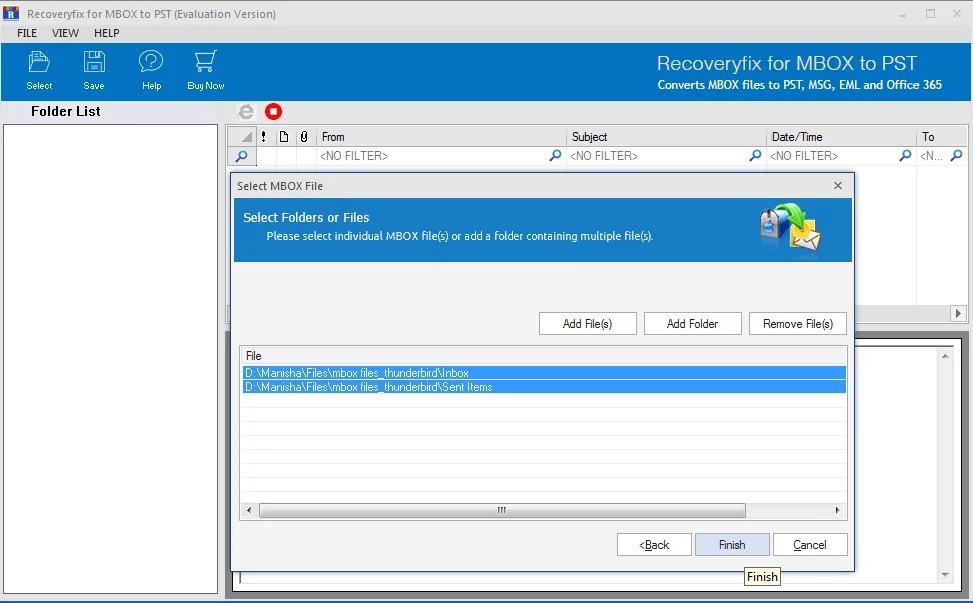Click the To filter magnifier icon
973x603 pixels.
(957, 156)
